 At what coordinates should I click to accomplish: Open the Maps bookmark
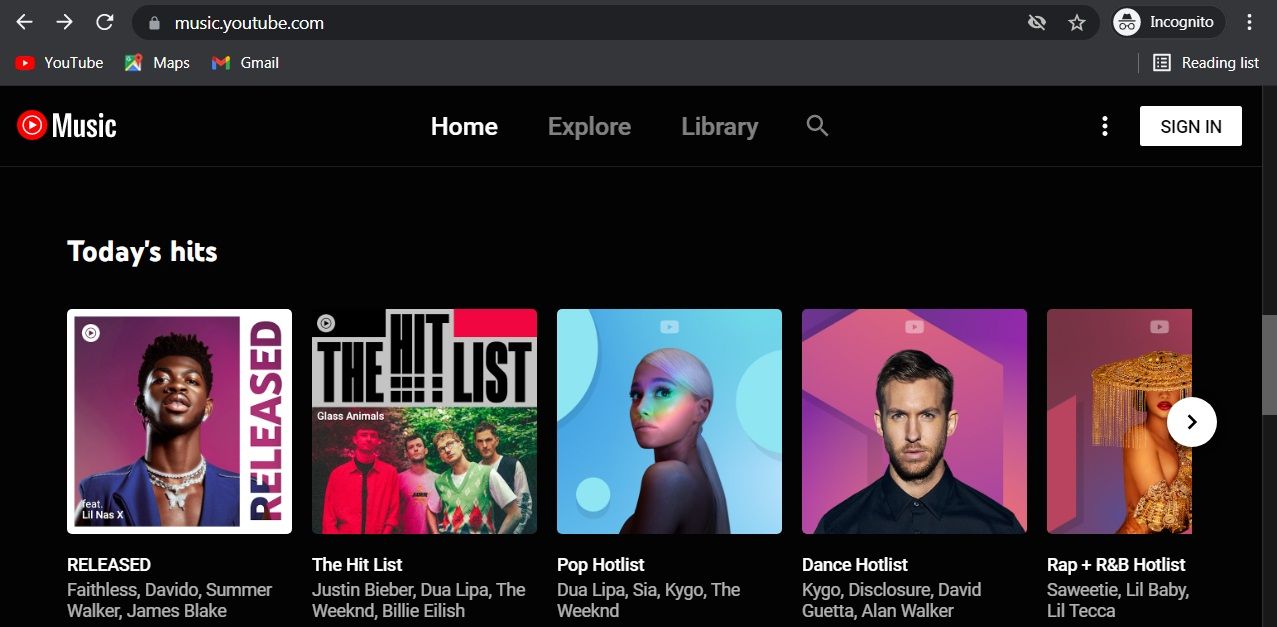(x=157, y=63)
